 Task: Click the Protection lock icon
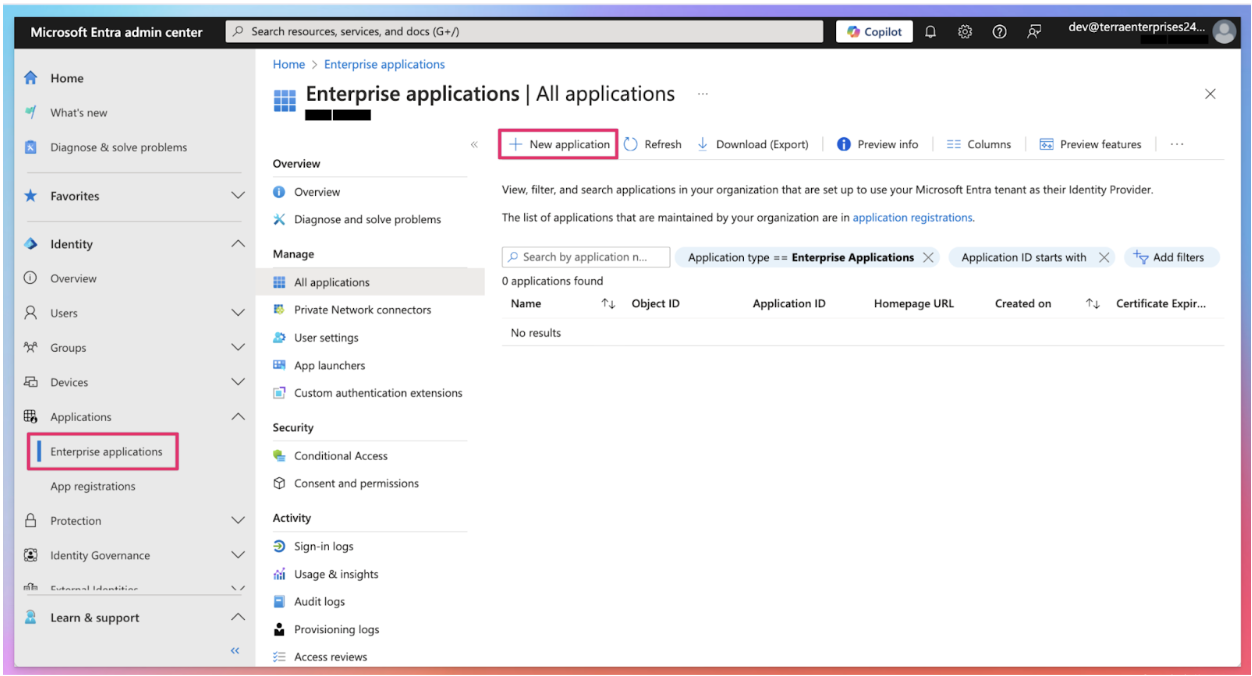[x=30, y=521]
